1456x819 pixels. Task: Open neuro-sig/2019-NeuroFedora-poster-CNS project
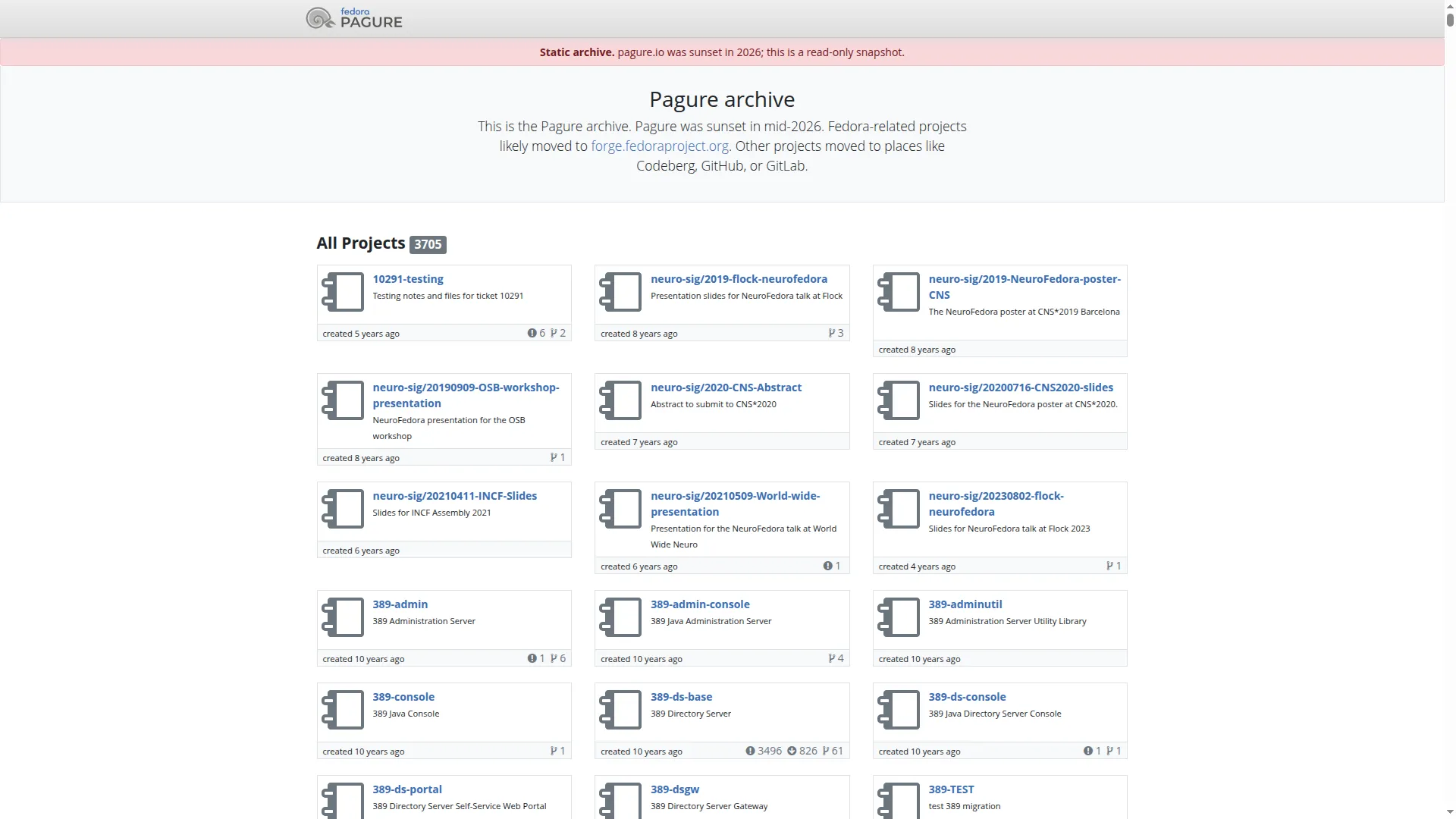coord(1025,287)
